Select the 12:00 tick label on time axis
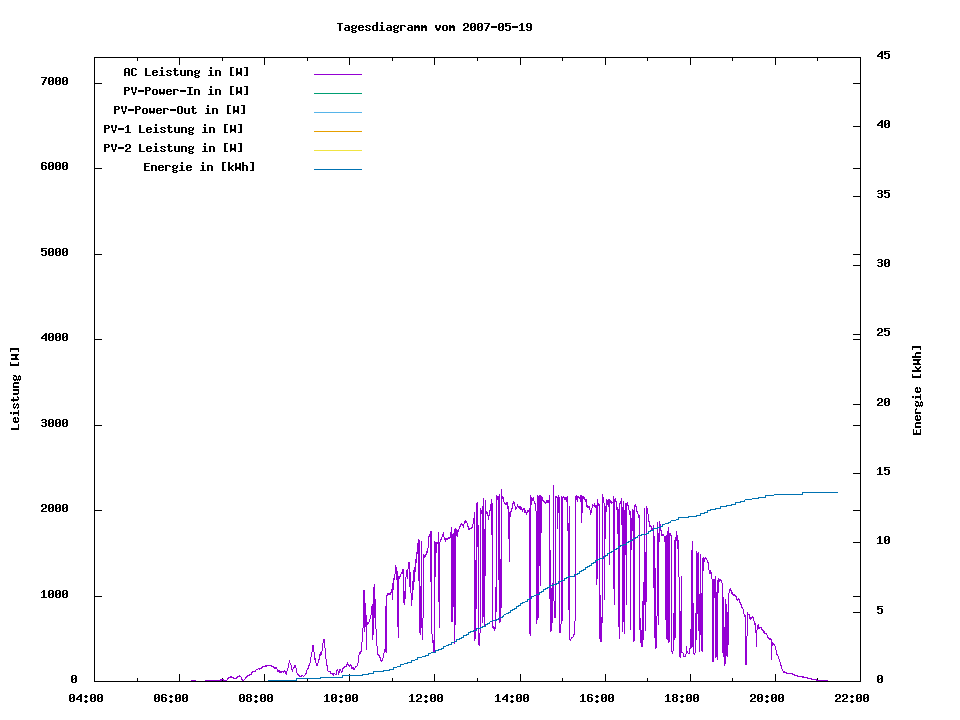Image resolution: width=960 pixels, height=720 pixels. click(x=427, y=698)
